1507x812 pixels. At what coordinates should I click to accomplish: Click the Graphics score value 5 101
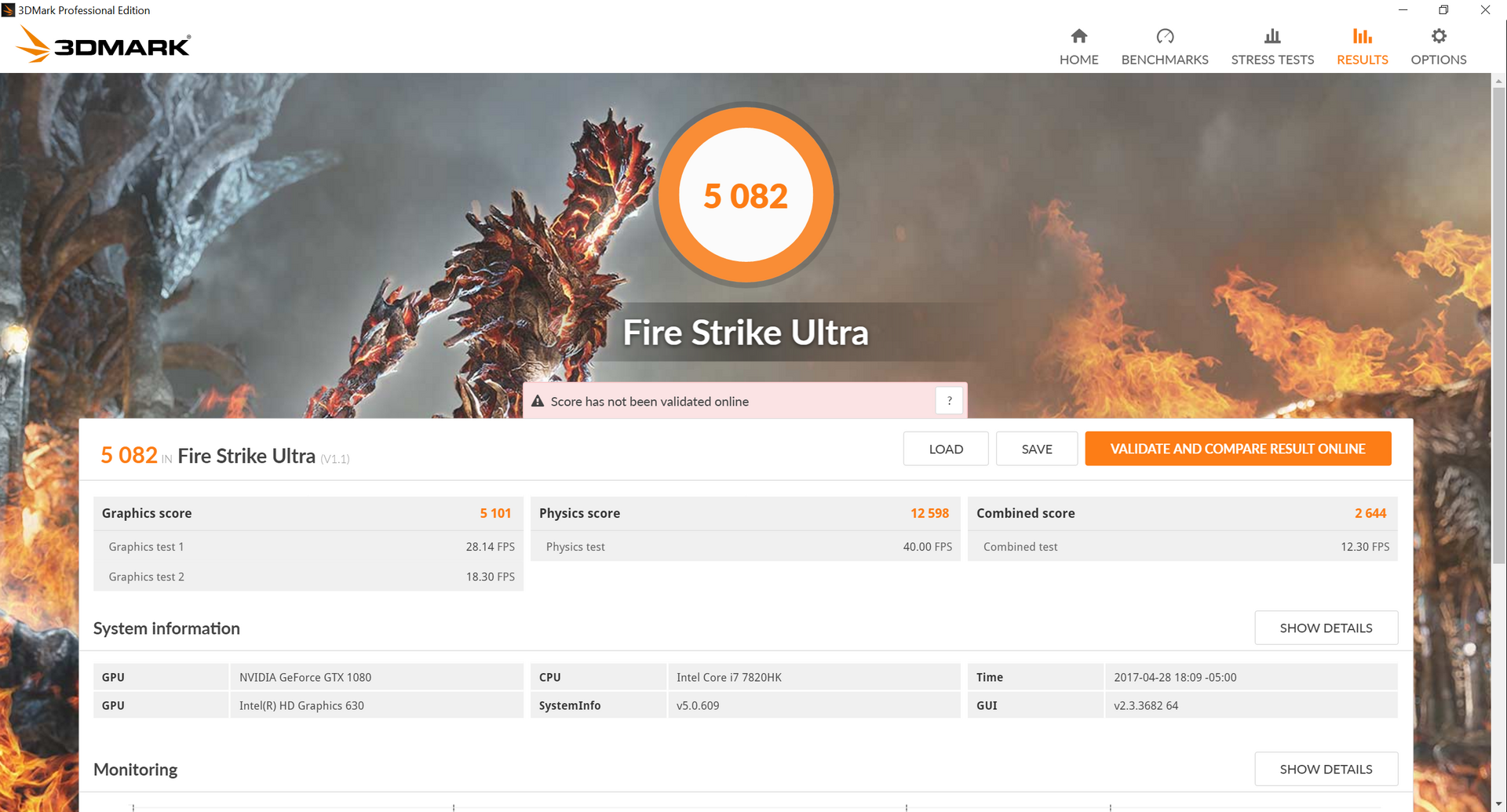click(x=495, y=513)
